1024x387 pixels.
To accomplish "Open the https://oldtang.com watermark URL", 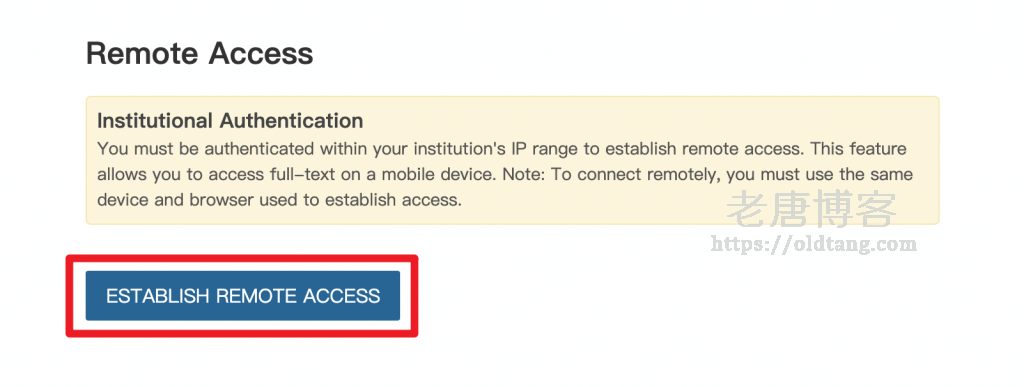I will click(813, 245).
